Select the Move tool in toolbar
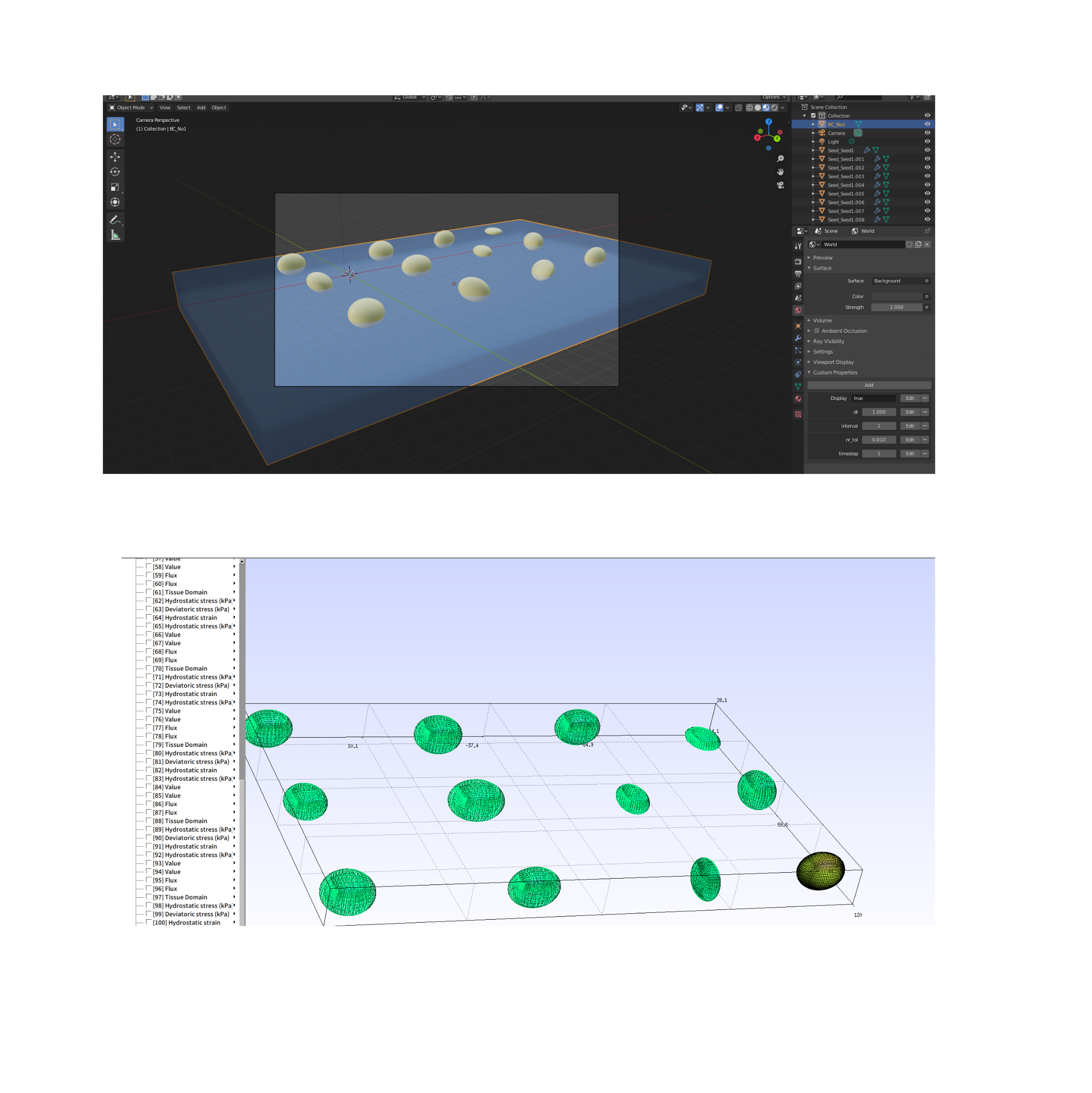The height and width of the screenshot is (1093, 1092). (x=115, y=157)
